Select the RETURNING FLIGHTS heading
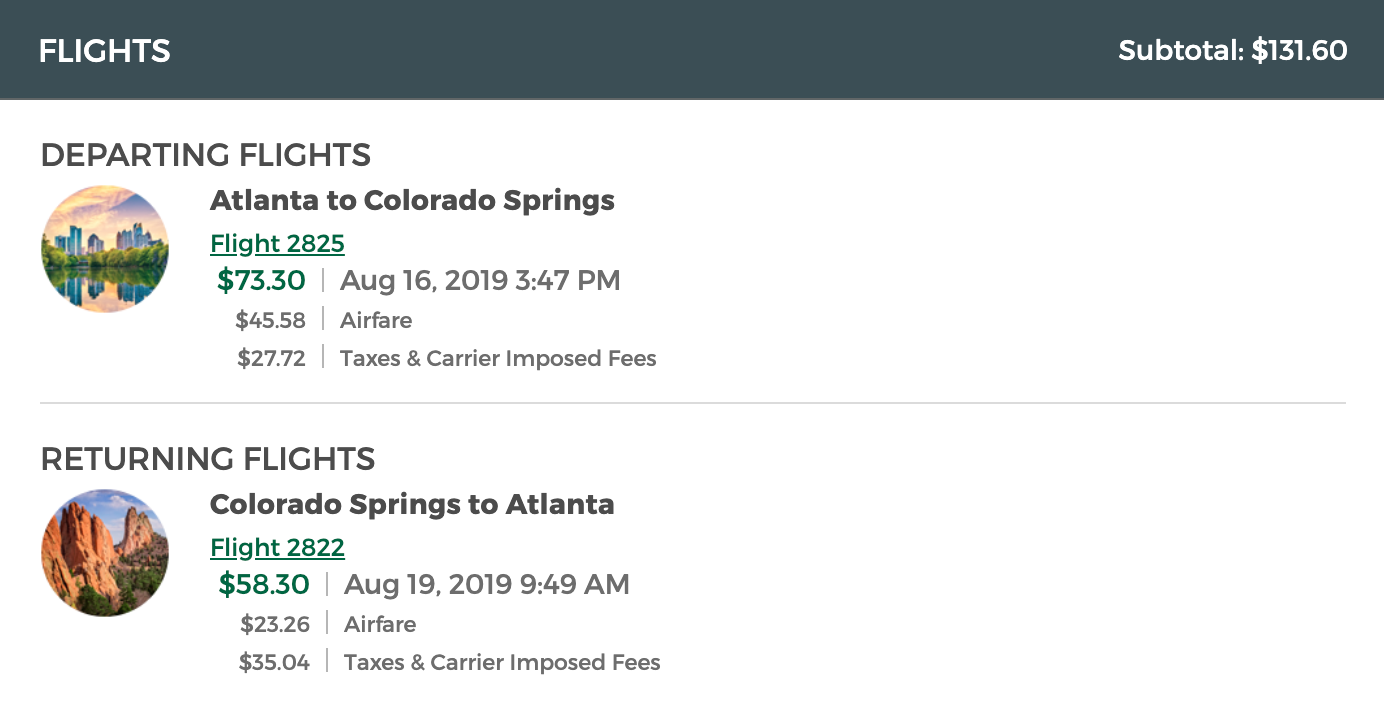The width and height of the screenshot is (1384, 712). pos(207,459)
